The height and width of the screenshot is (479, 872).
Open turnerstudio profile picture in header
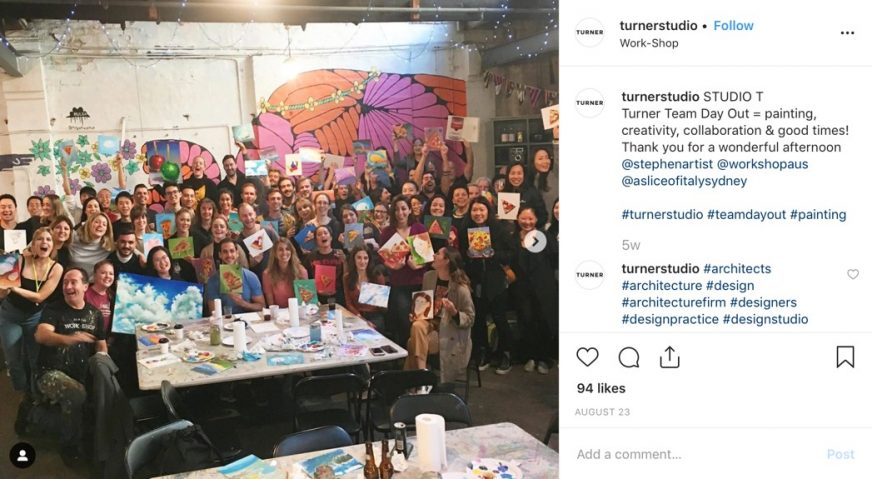pyautogui.click(x=589, y=32)
